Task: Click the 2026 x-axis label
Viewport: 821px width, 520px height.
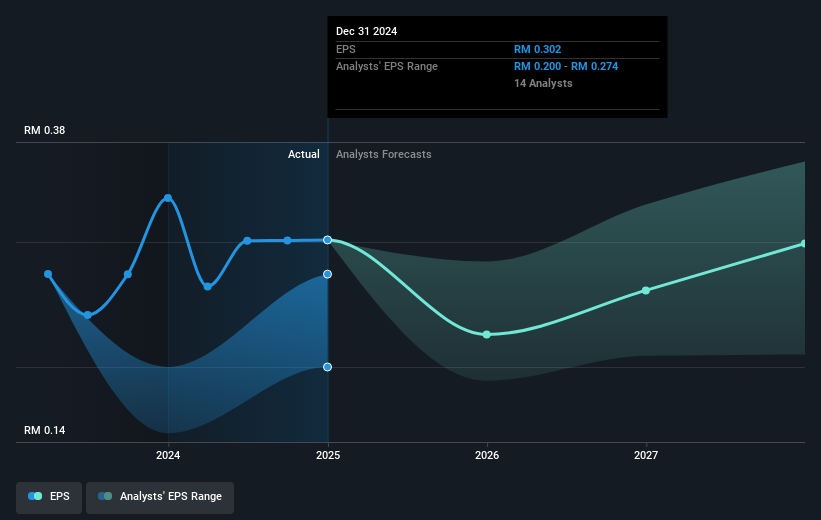Action: pyautogui.click(x=487, y=456)
